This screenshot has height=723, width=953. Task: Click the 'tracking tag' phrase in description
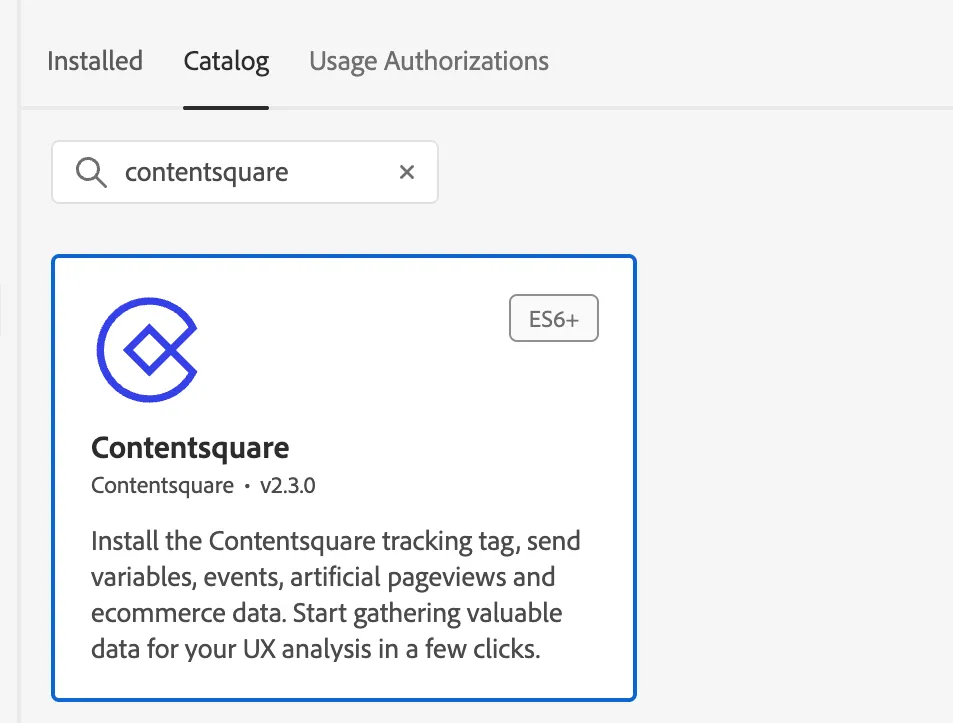pos(447,541)
